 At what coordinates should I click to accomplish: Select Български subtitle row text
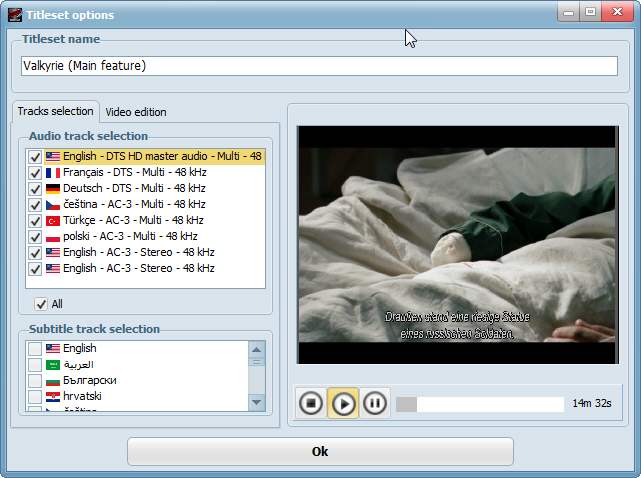[90, 380]
